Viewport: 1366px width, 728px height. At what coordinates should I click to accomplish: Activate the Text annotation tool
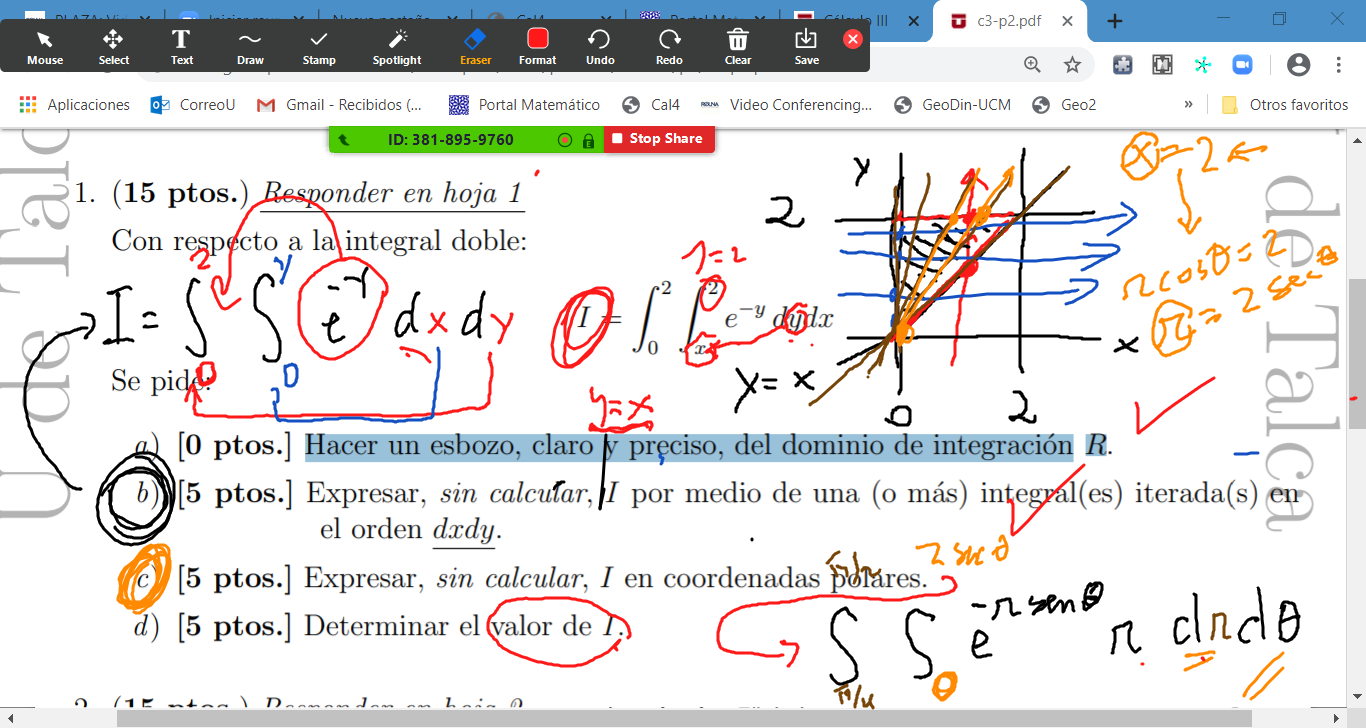click(181, 46)
